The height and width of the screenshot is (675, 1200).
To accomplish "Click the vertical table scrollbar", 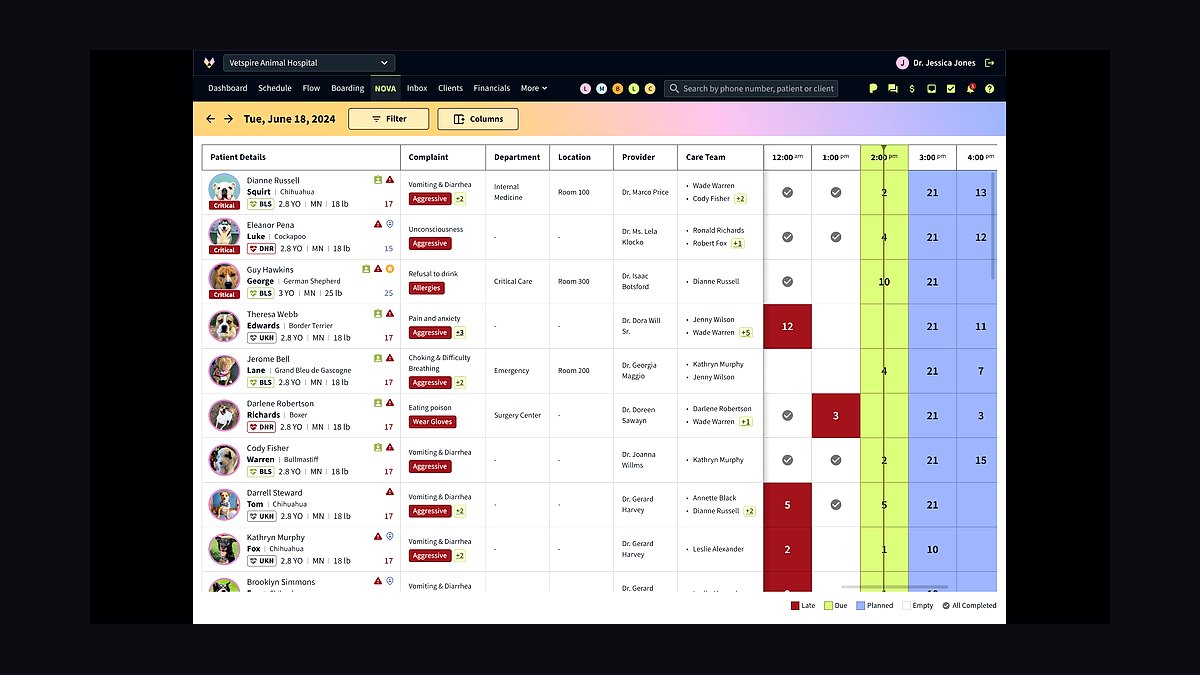I will pyautogui.click(x=993, y=225).
